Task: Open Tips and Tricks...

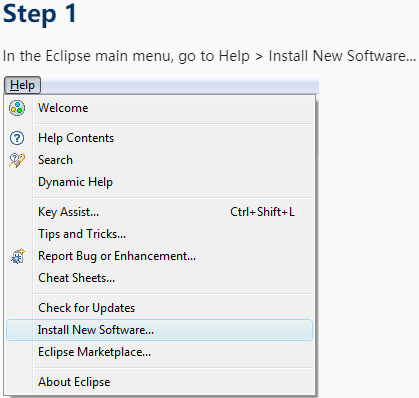Action: coord(160,234)
